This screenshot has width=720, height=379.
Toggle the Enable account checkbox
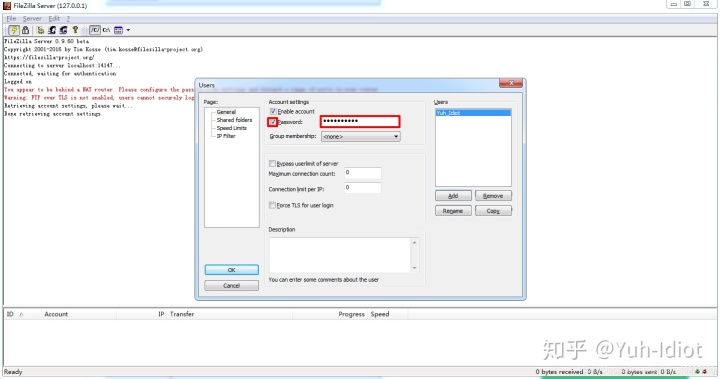tap(273, 111)
